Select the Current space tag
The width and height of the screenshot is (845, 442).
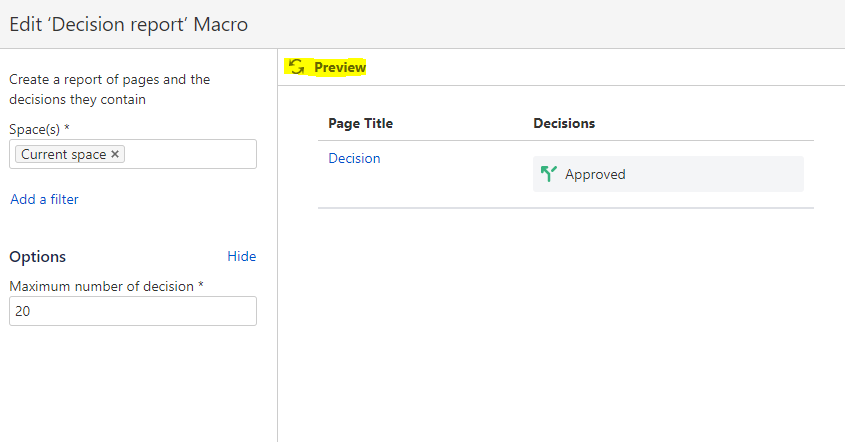(x=64, y=154)
